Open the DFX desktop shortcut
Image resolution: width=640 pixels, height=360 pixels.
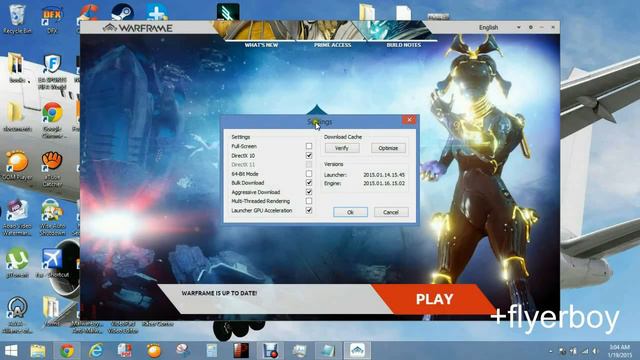click(52, 19)
